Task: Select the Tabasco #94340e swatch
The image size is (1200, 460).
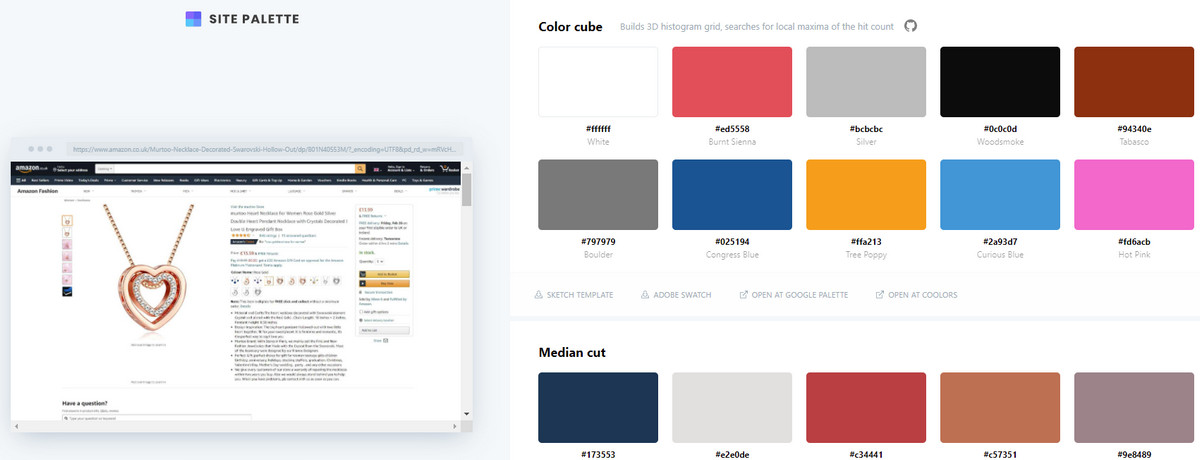Action: tap(1134, 82)
